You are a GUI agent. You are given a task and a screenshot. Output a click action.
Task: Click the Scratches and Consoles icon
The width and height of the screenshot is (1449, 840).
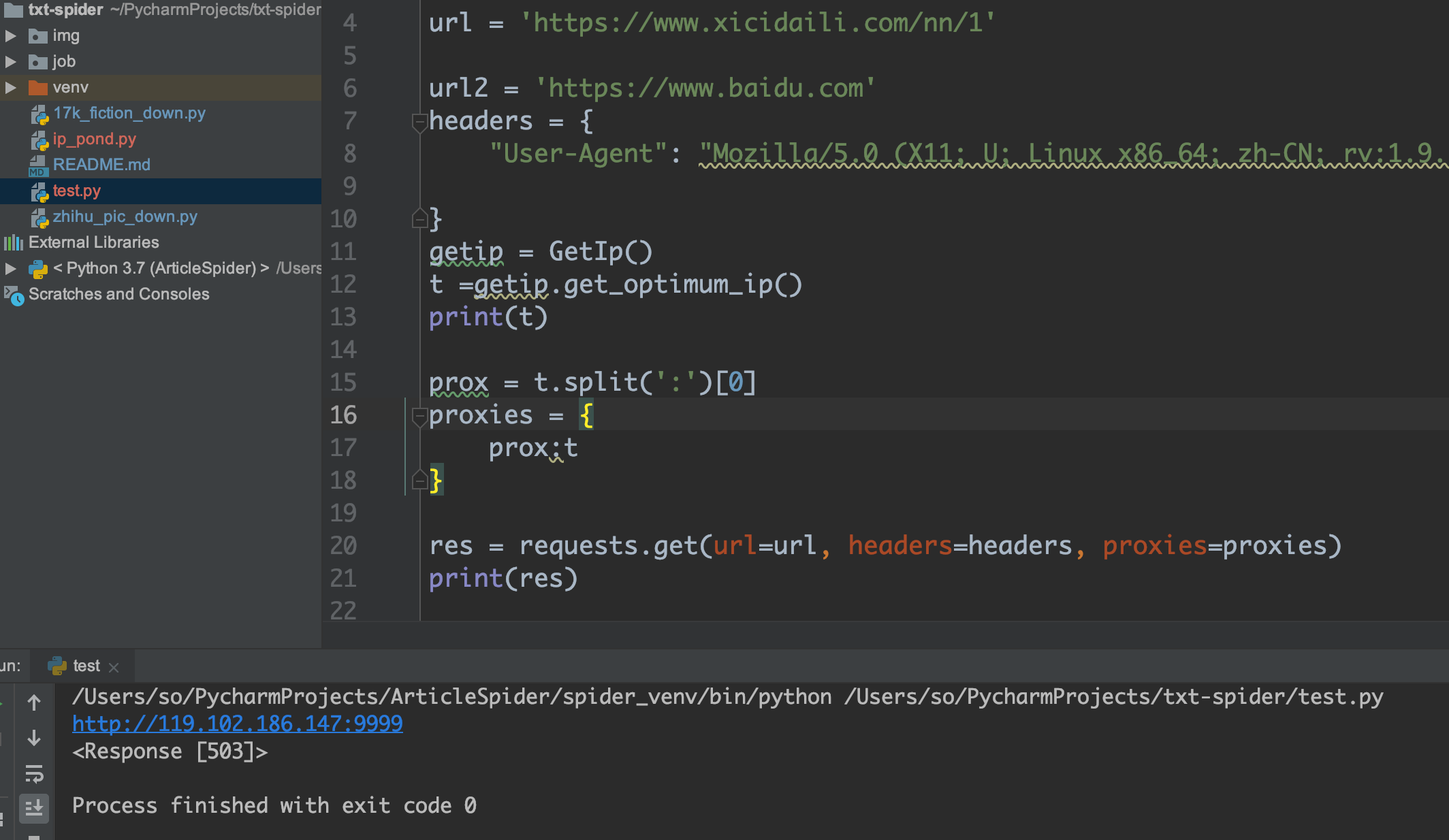14,295
